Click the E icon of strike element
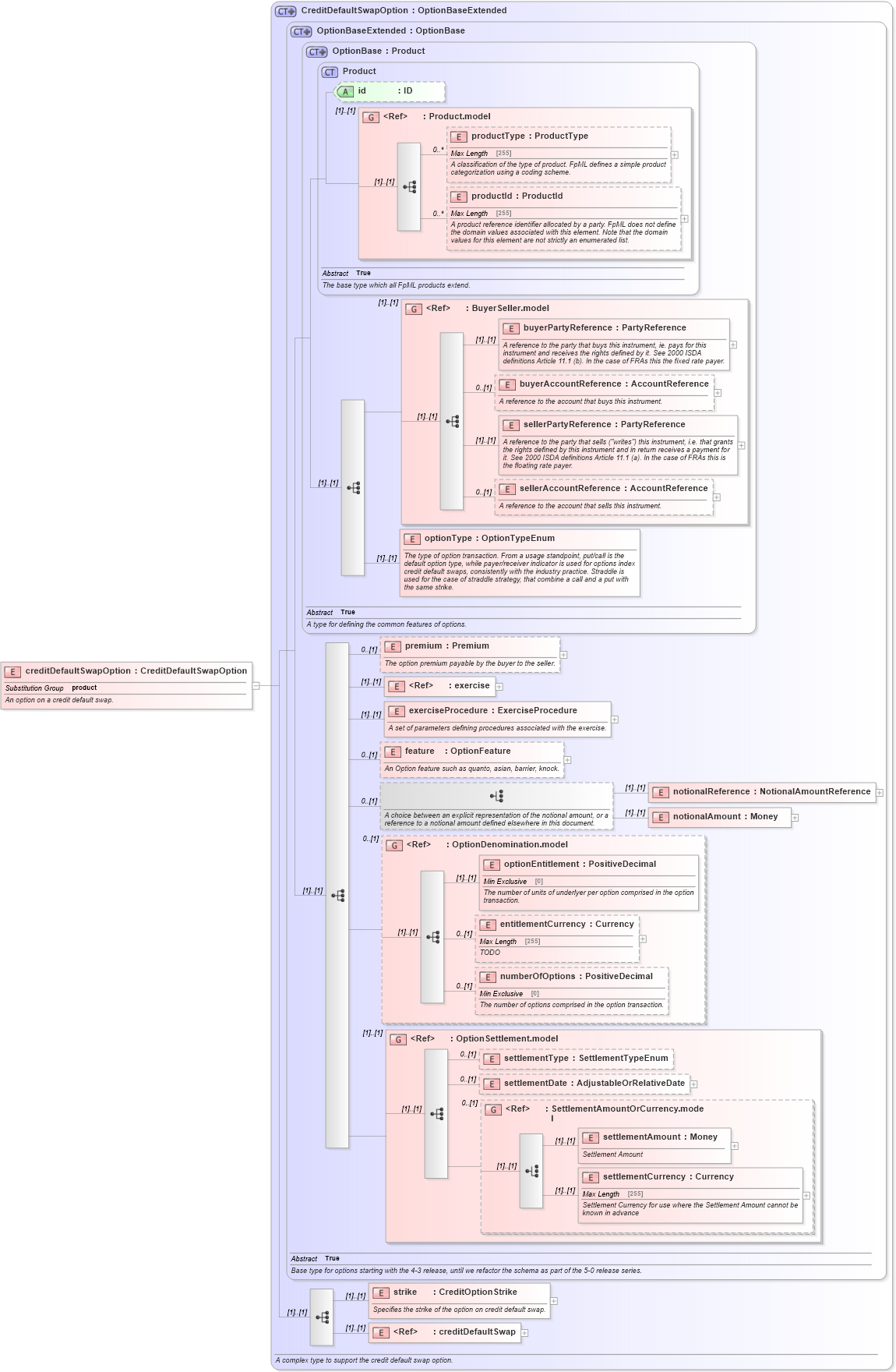896x1372 pixels. pyautogui.click(x=381, y=1292)
